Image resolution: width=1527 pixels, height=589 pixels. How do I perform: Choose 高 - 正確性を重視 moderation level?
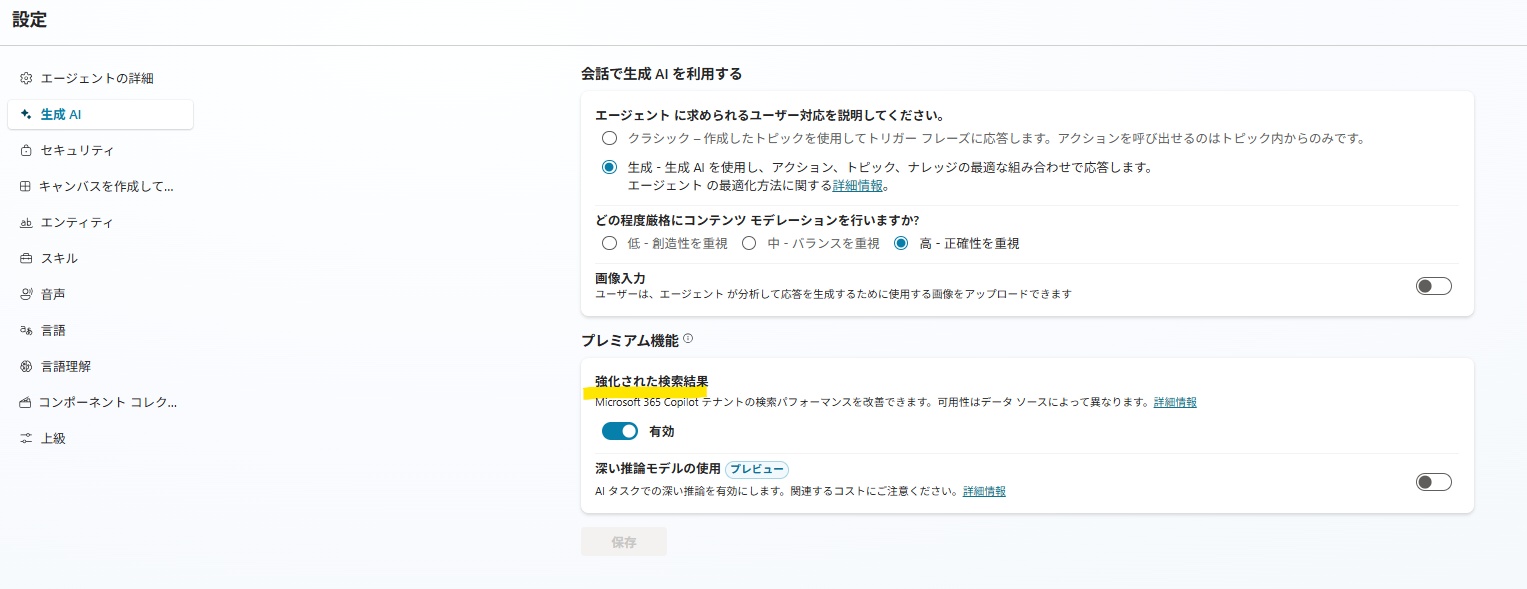click(x=901, y=243)
